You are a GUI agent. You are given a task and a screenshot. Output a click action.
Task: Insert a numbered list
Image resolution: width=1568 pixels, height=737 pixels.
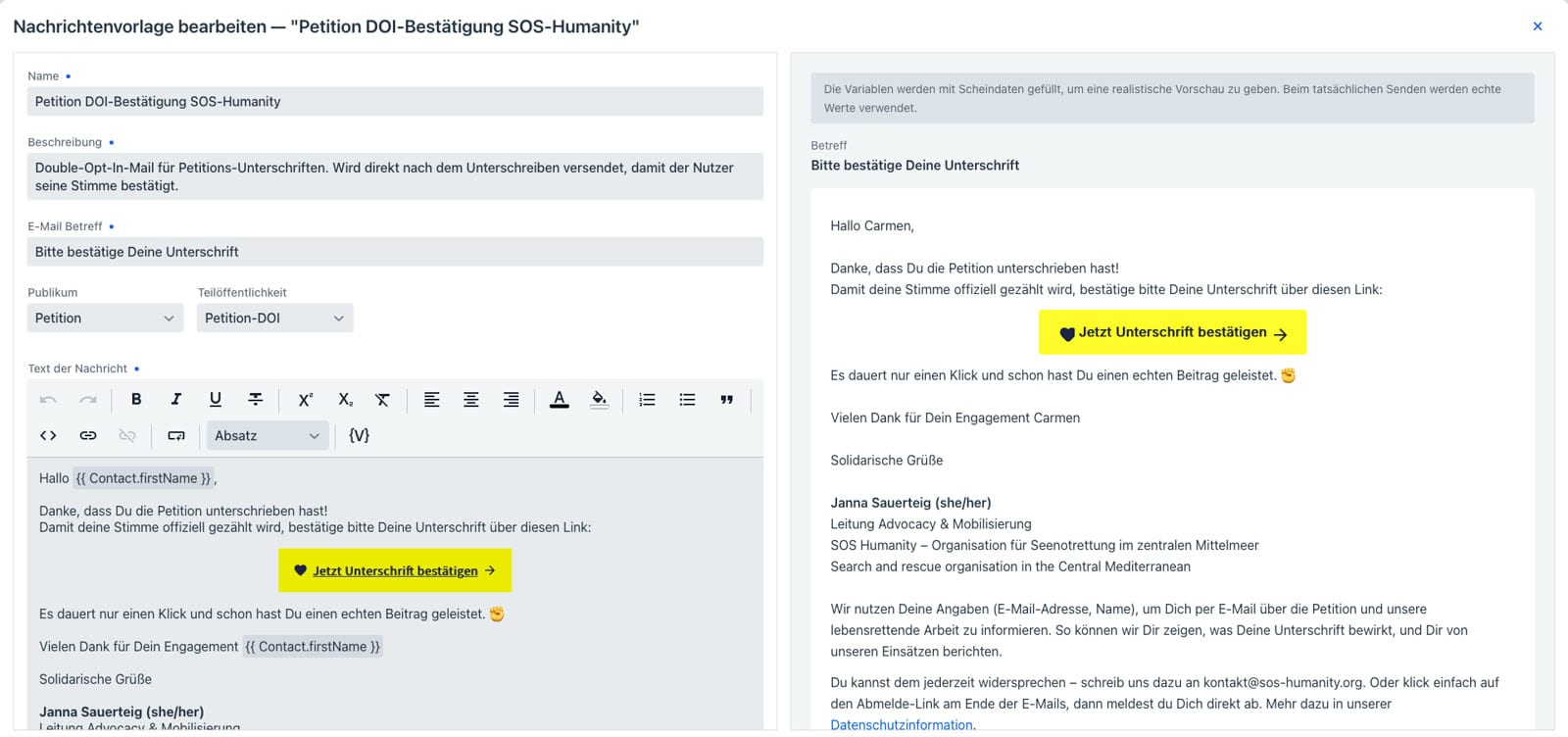(x=647, y=400)
